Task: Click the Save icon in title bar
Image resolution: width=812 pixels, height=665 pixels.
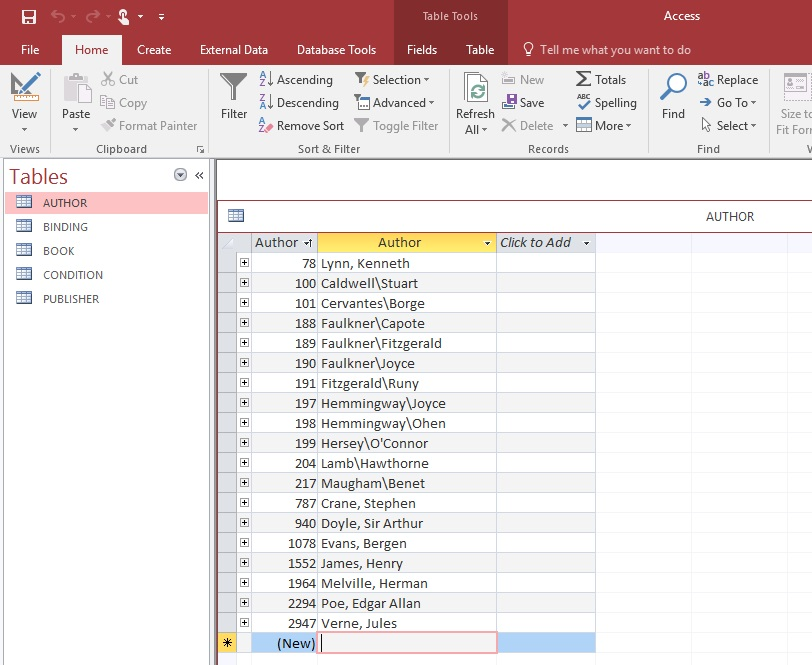Action: (x=29, y=16)
